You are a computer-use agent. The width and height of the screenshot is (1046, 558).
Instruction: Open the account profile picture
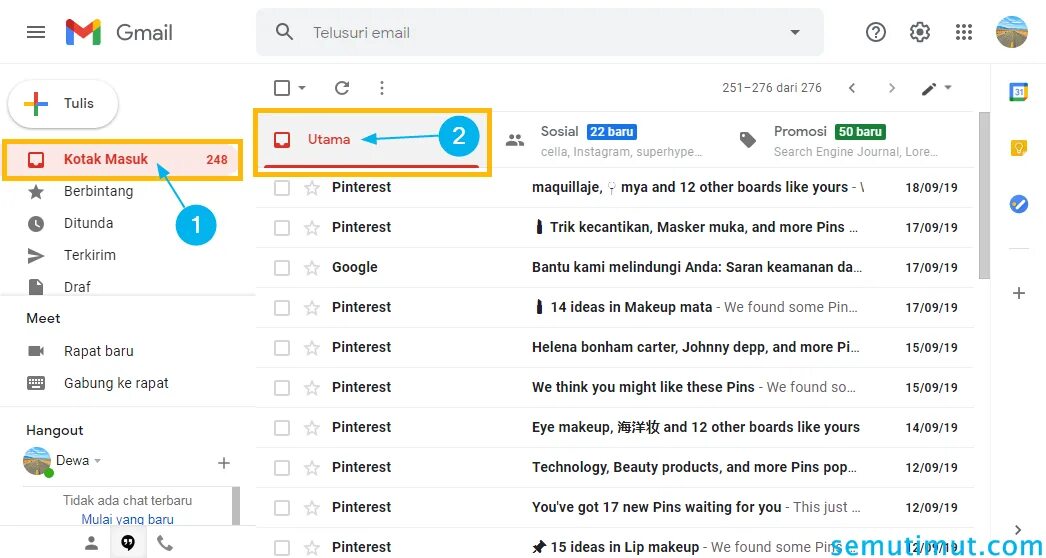coord(1012,32)
